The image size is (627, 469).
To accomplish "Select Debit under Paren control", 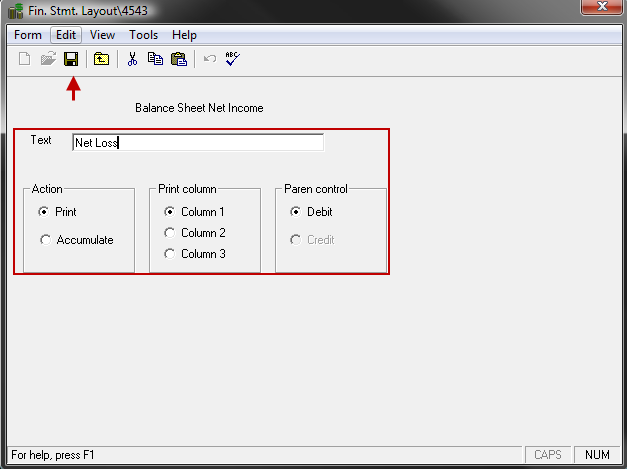I will coord(296,212).
